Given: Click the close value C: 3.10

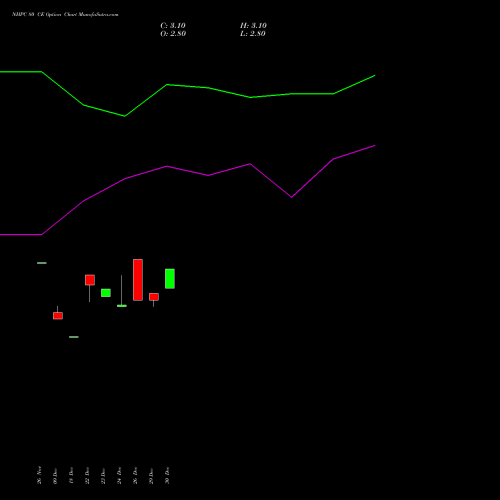Looking at the screenshot, I should tap(173, 26).
